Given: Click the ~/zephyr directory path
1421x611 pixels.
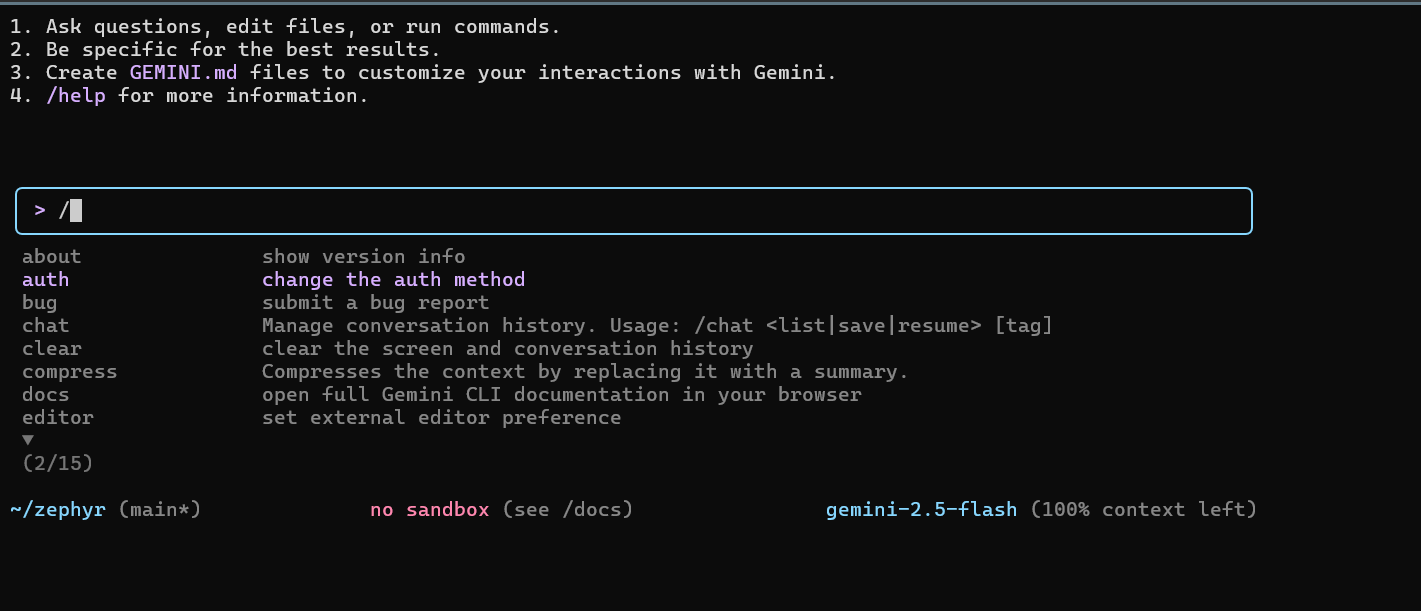Looking at the screenshot, I should 58,510.
